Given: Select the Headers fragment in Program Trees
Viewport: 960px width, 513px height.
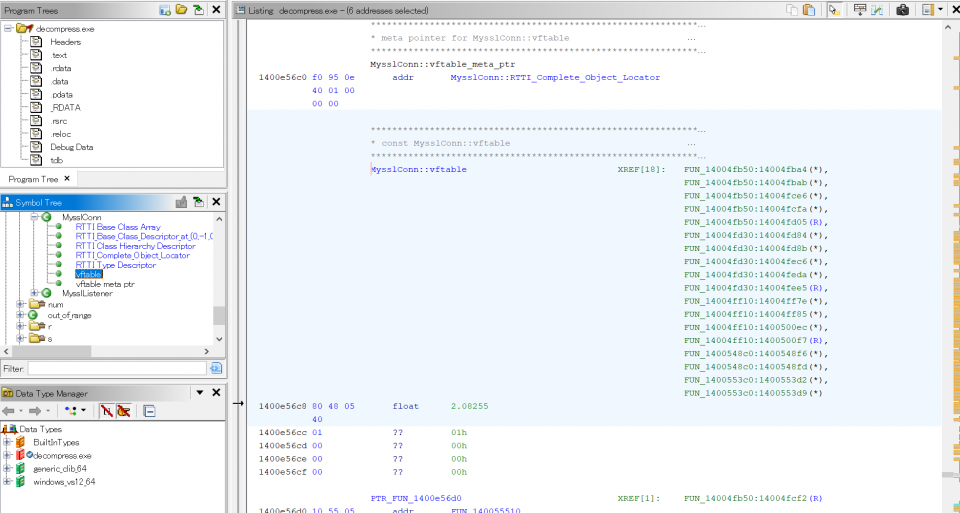Looking at the screenshot, I should 66,42.
